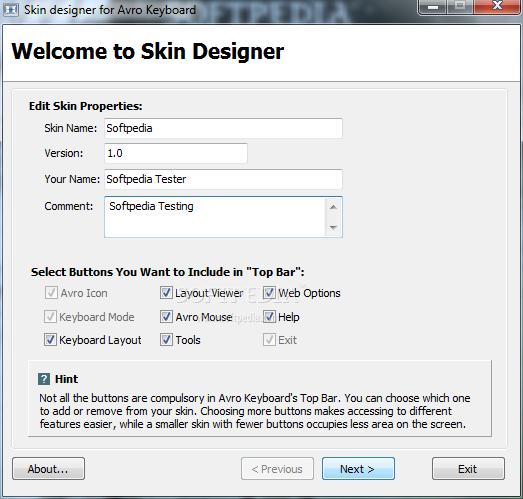
Task: Click the Hint question mark icon
Action: pos(44,379)
